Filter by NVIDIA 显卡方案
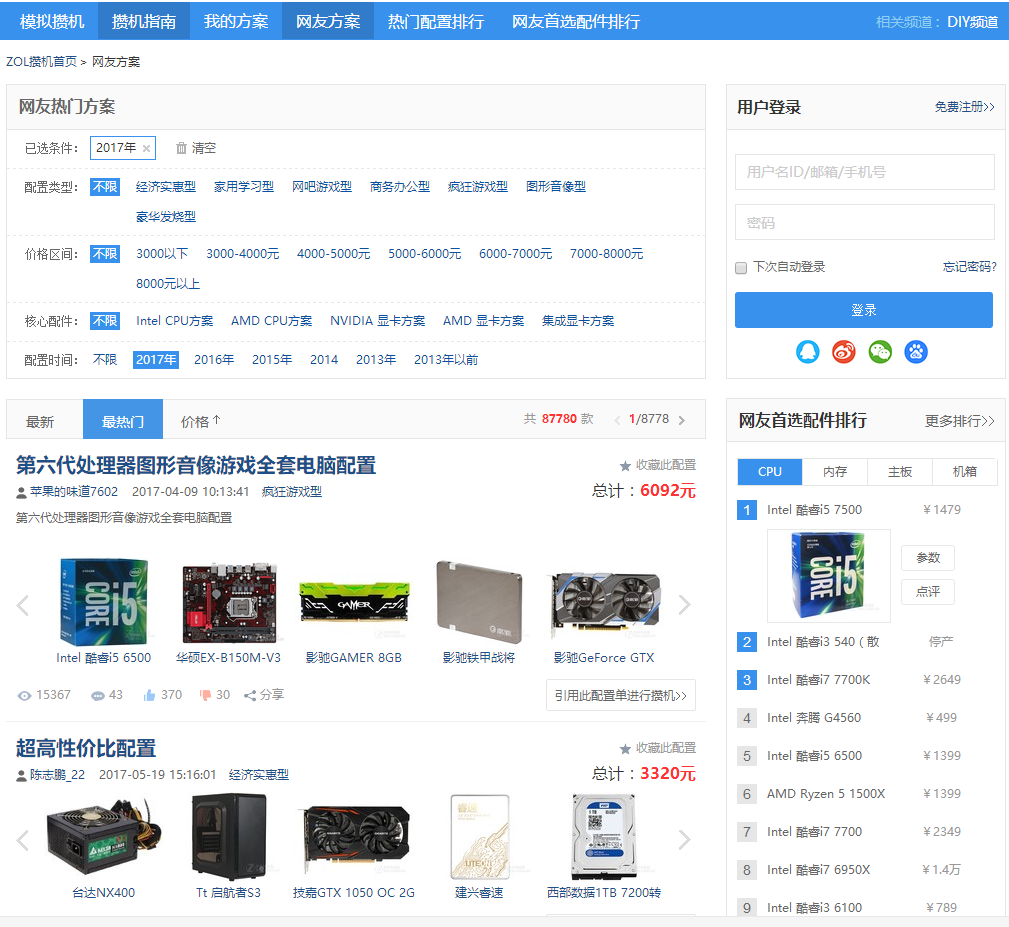This screenshot has height=927, width=1009. pos(378,321)
